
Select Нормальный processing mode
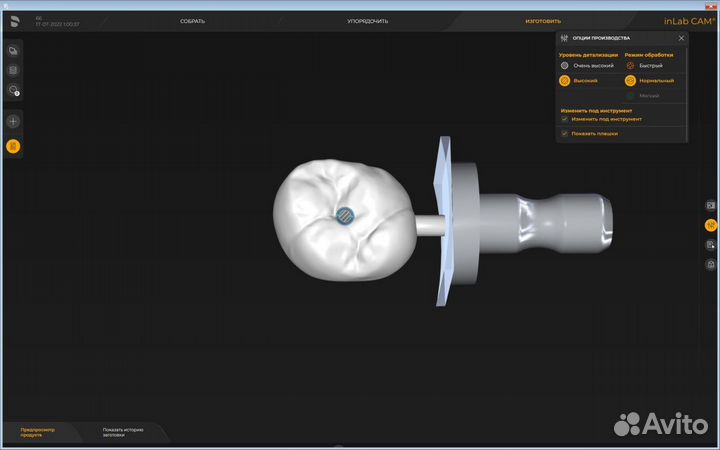650,81
